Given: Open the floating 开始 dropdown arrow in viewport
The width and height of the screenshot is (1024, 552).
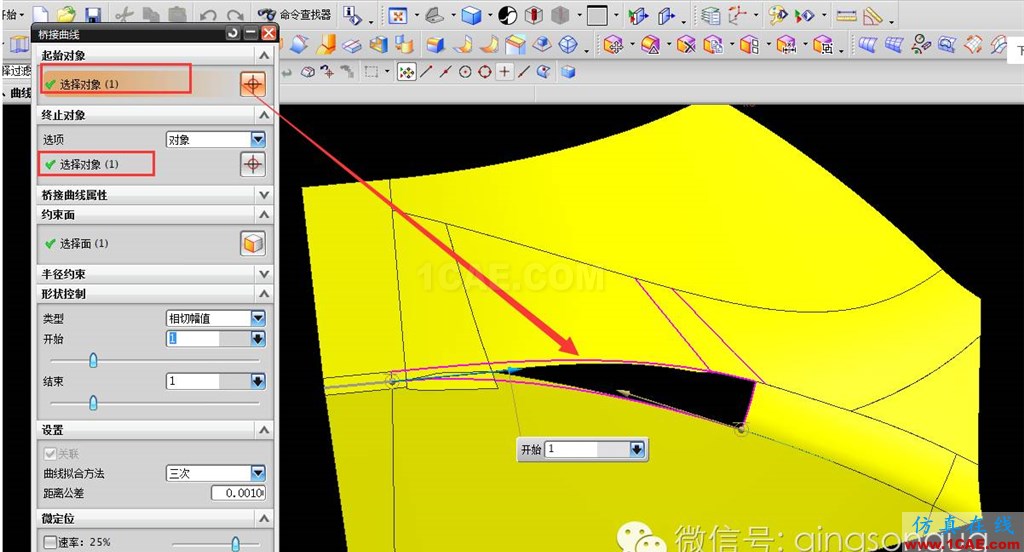Looking at the screenshot, I should pos(637,449).
